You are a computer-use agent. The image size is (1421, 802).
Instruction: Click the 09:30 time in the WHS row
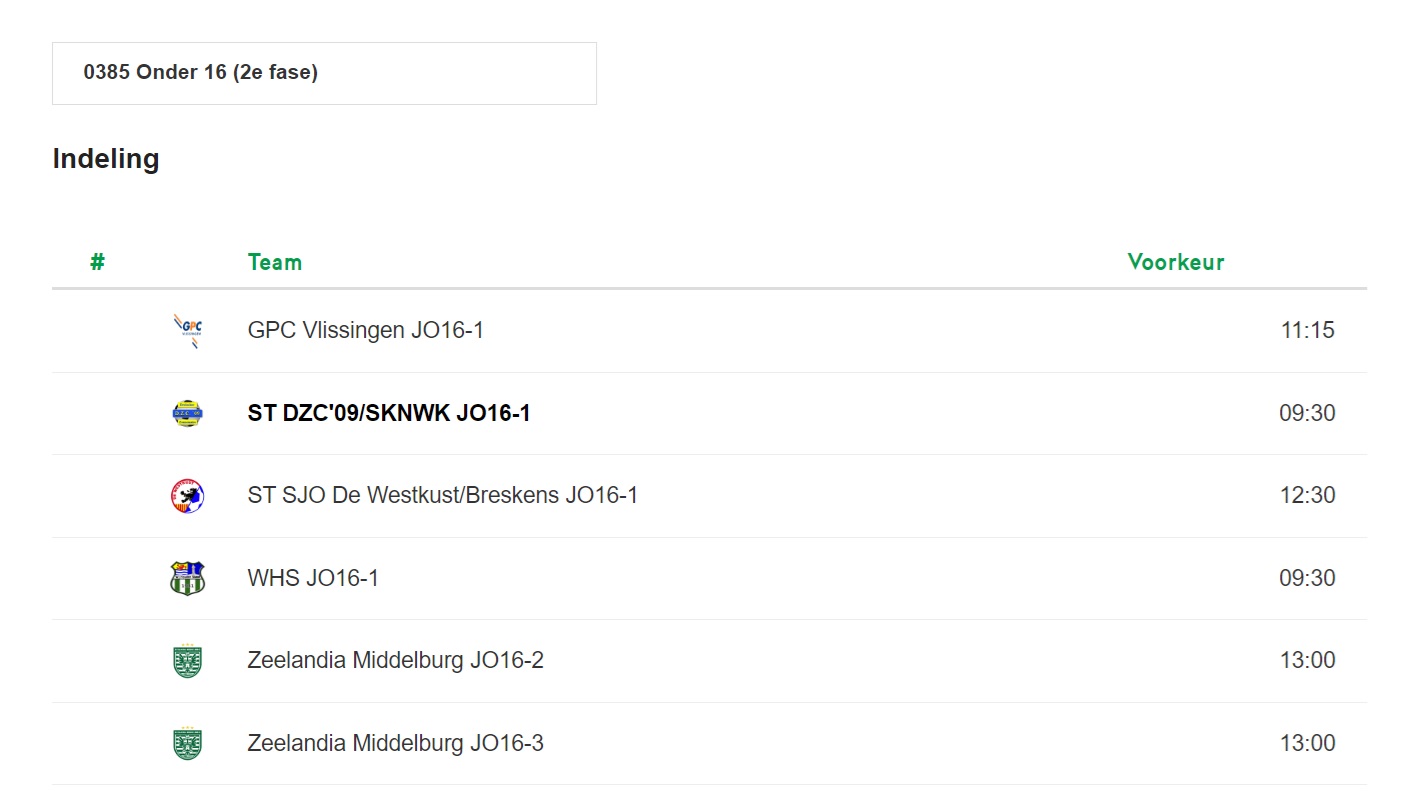[1308, 578]
